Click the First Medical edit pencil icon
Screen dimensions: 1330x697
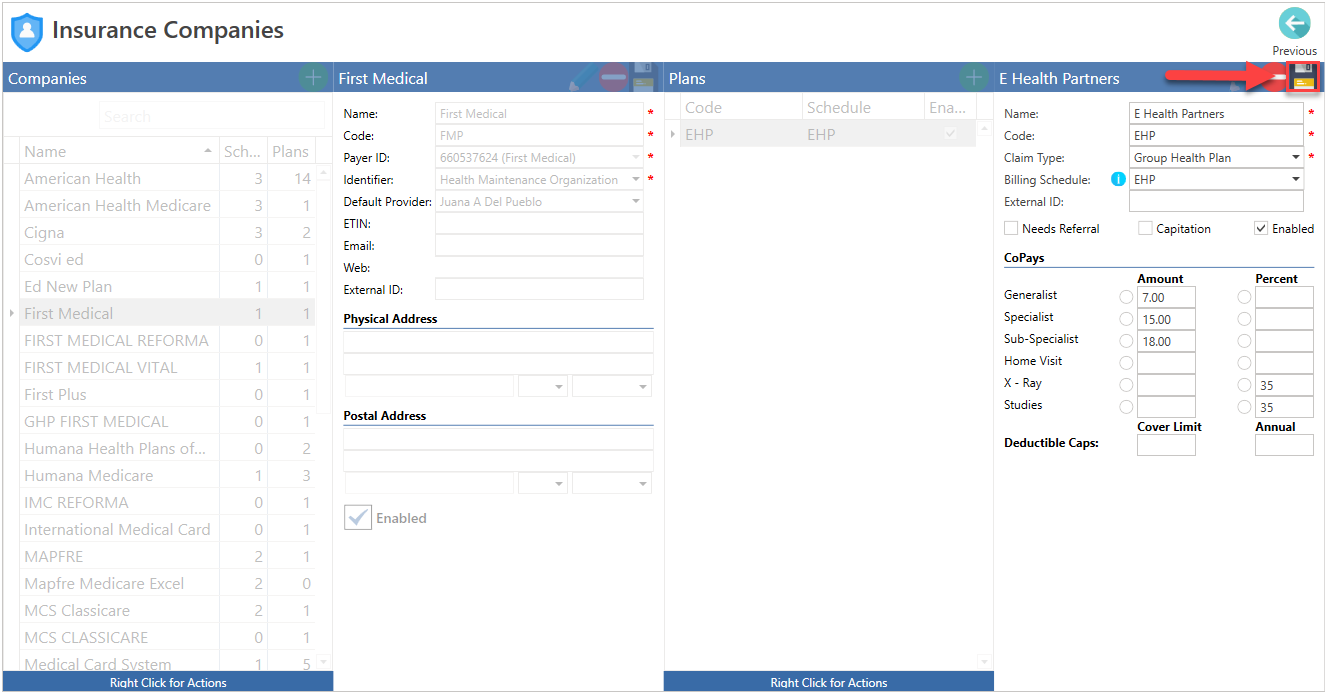tap(583, 78)
